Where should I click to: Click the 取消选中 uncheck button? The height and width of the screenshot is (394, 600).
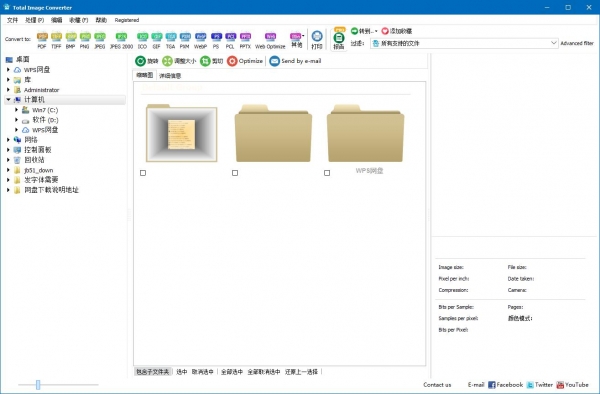pos(203,372)
